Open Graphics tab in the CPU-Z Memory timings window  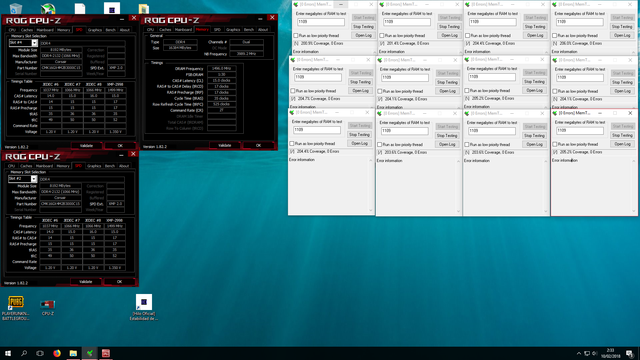[x=233, y=29]
